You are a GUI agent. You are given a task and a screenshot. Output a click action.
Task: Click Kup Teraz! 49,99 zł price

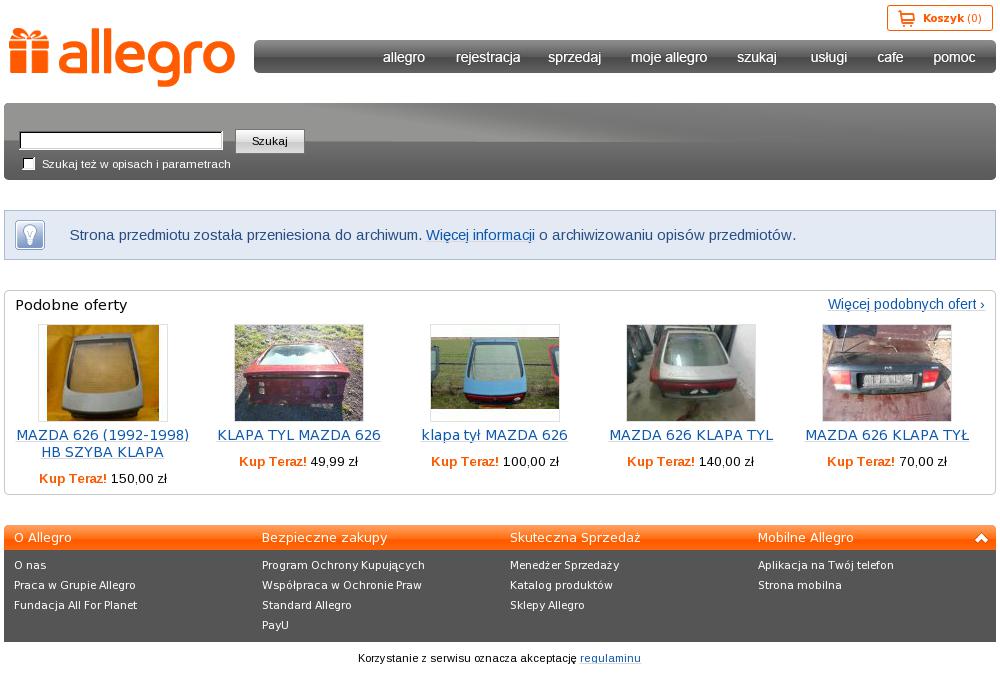[x=298, y=462]
